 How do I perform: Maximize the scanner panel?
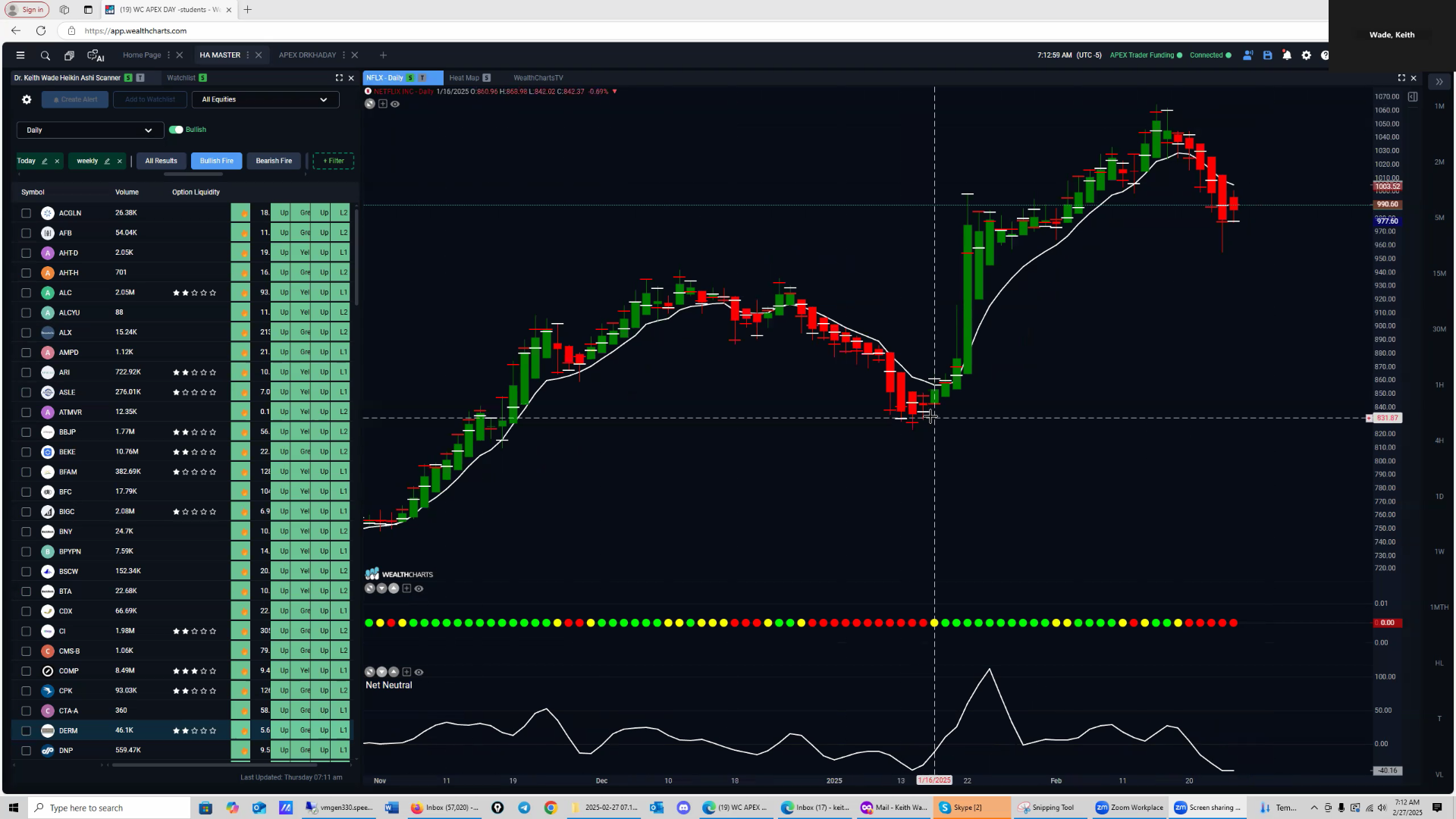(339, 77)
